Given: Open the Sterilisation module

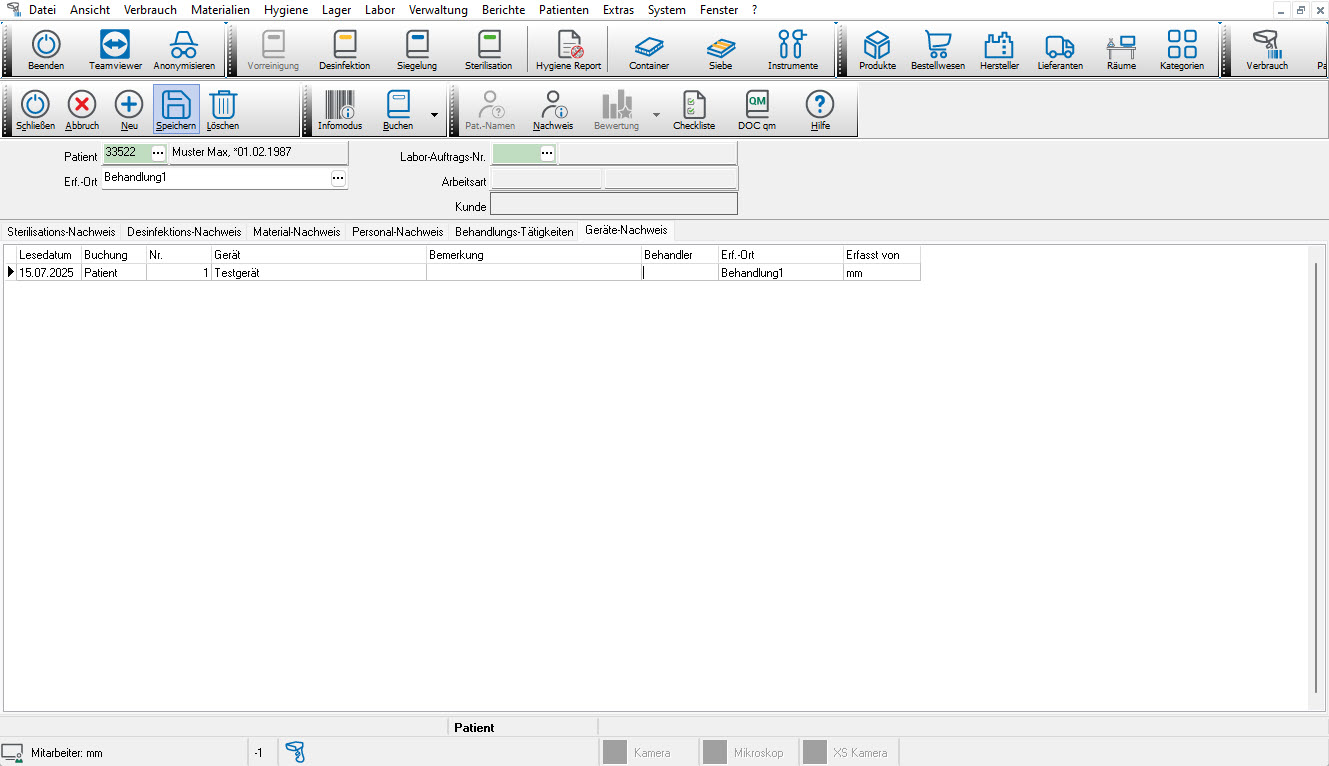Looking at the screenshot, I should pos(488,49).
